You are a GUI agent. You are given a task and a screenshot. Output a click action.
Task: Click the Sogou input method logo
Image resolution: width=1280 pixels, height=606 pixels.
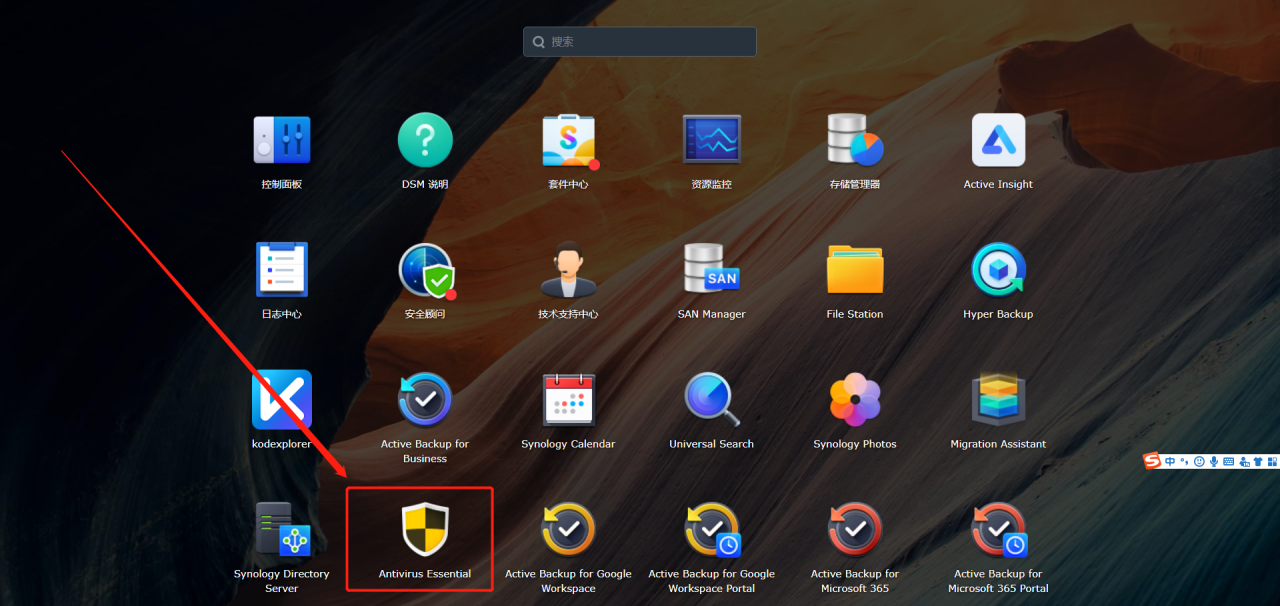tap(1152, 461)
